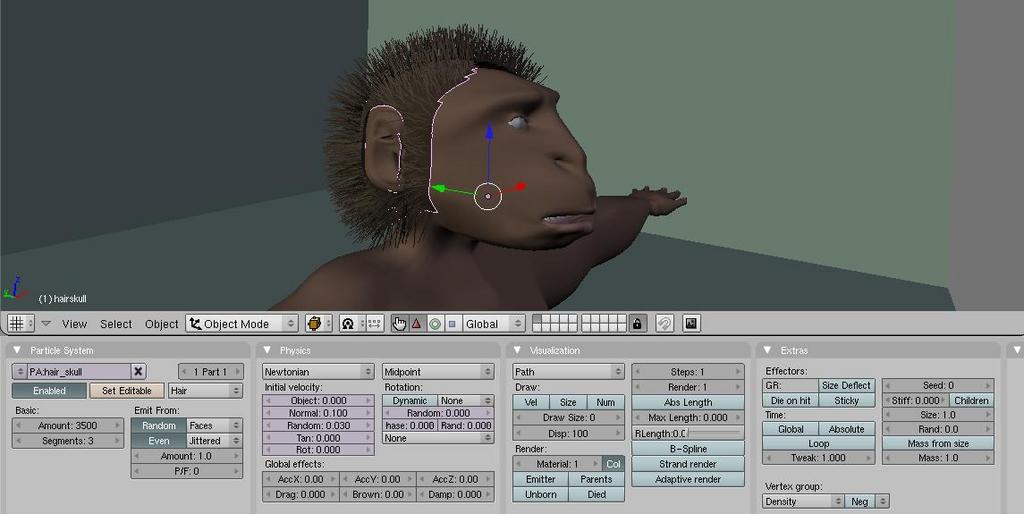
Task: Click the PA:hair_skull name field
Action: coord(79,372)
